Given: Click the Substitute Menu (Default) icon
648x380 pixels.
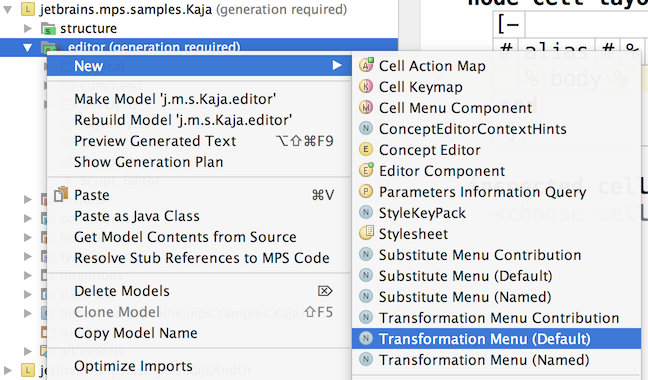Looking at the screenshot, I should 366,276.
